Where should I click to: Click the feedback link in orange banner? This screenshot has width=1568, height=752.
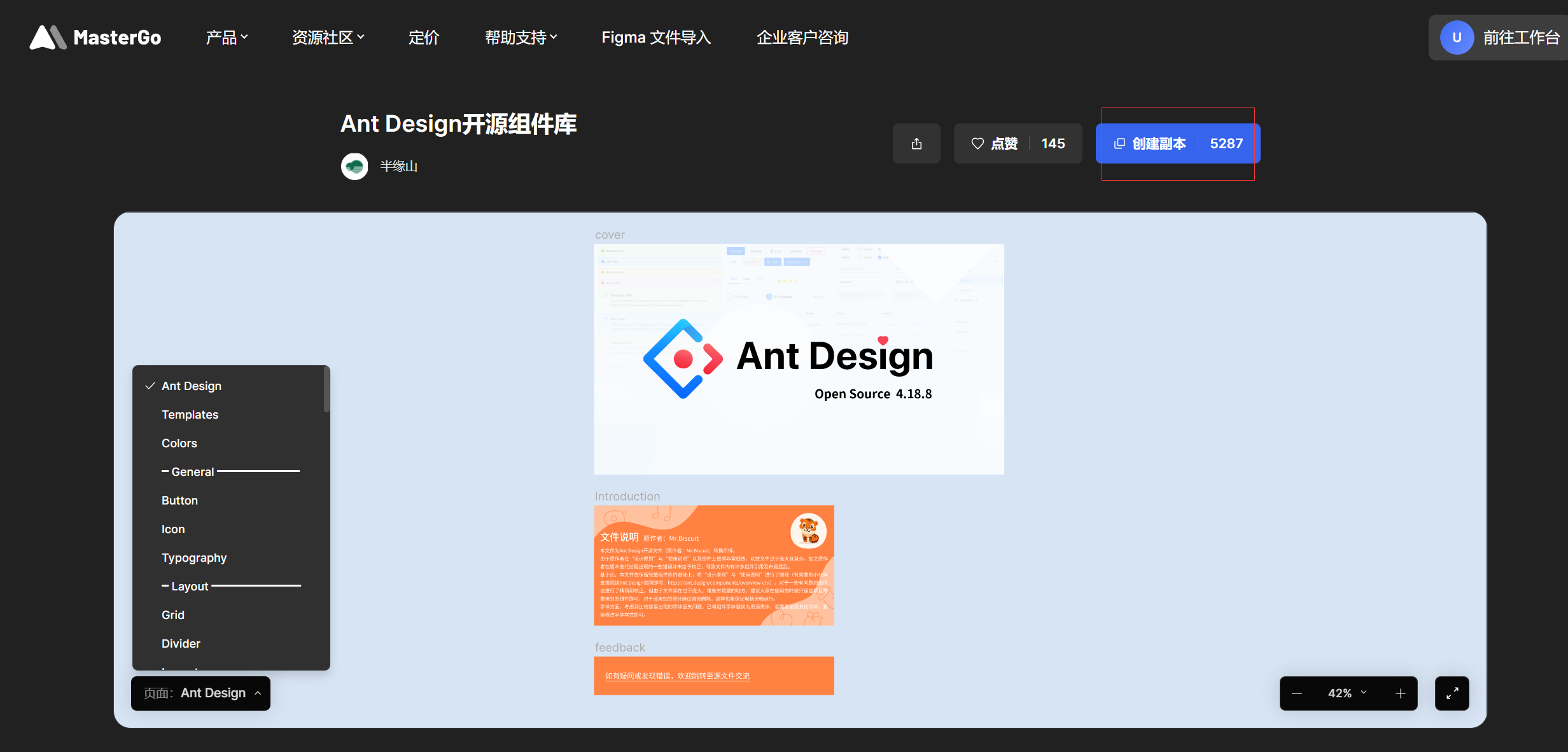coord(677,676)
